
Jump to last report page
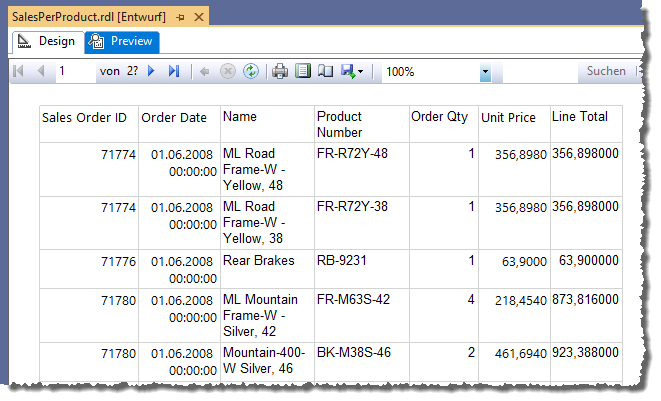pyautogui.click(x=174, y=72)
